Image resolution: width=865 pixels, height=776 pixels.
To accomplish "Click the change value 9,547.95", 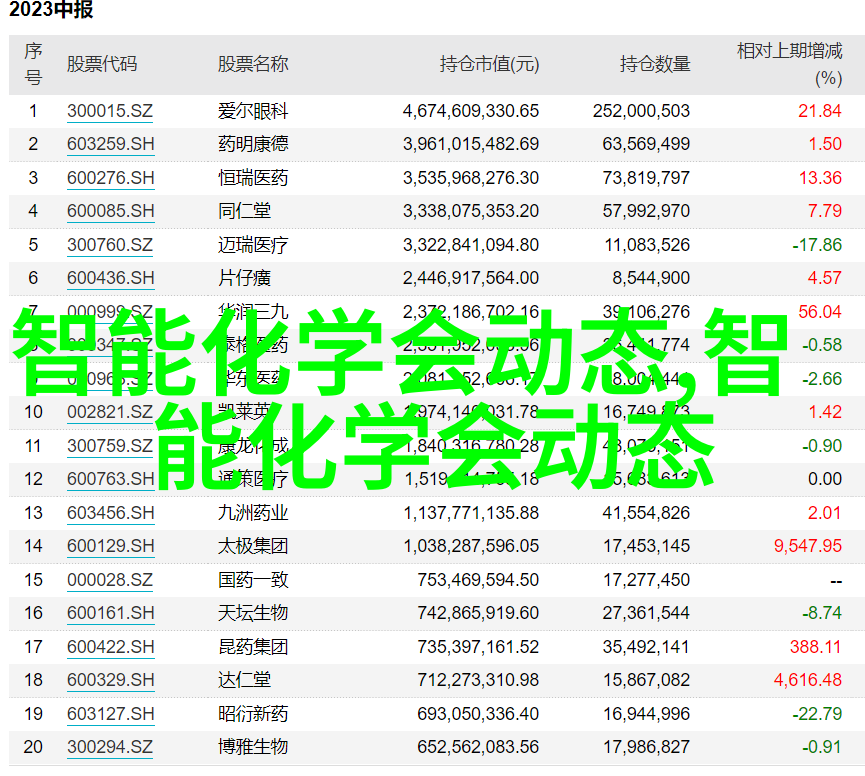I will pos(808,546).
